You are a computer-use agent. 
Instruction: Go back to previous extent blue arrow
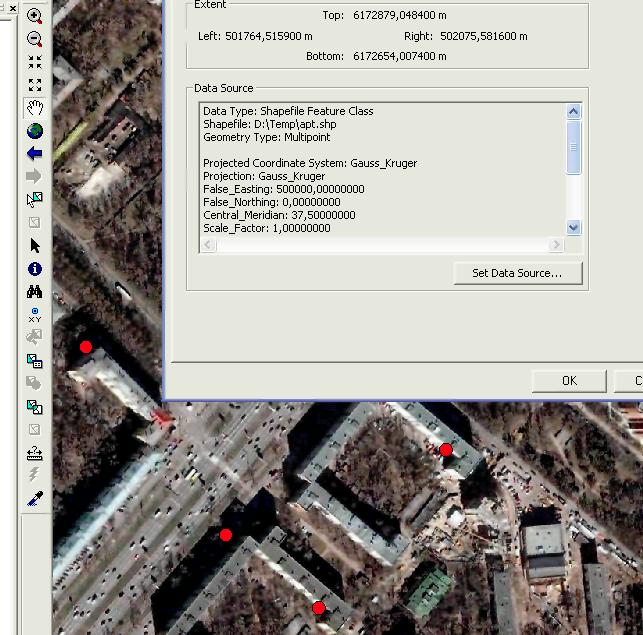[34, 153]
